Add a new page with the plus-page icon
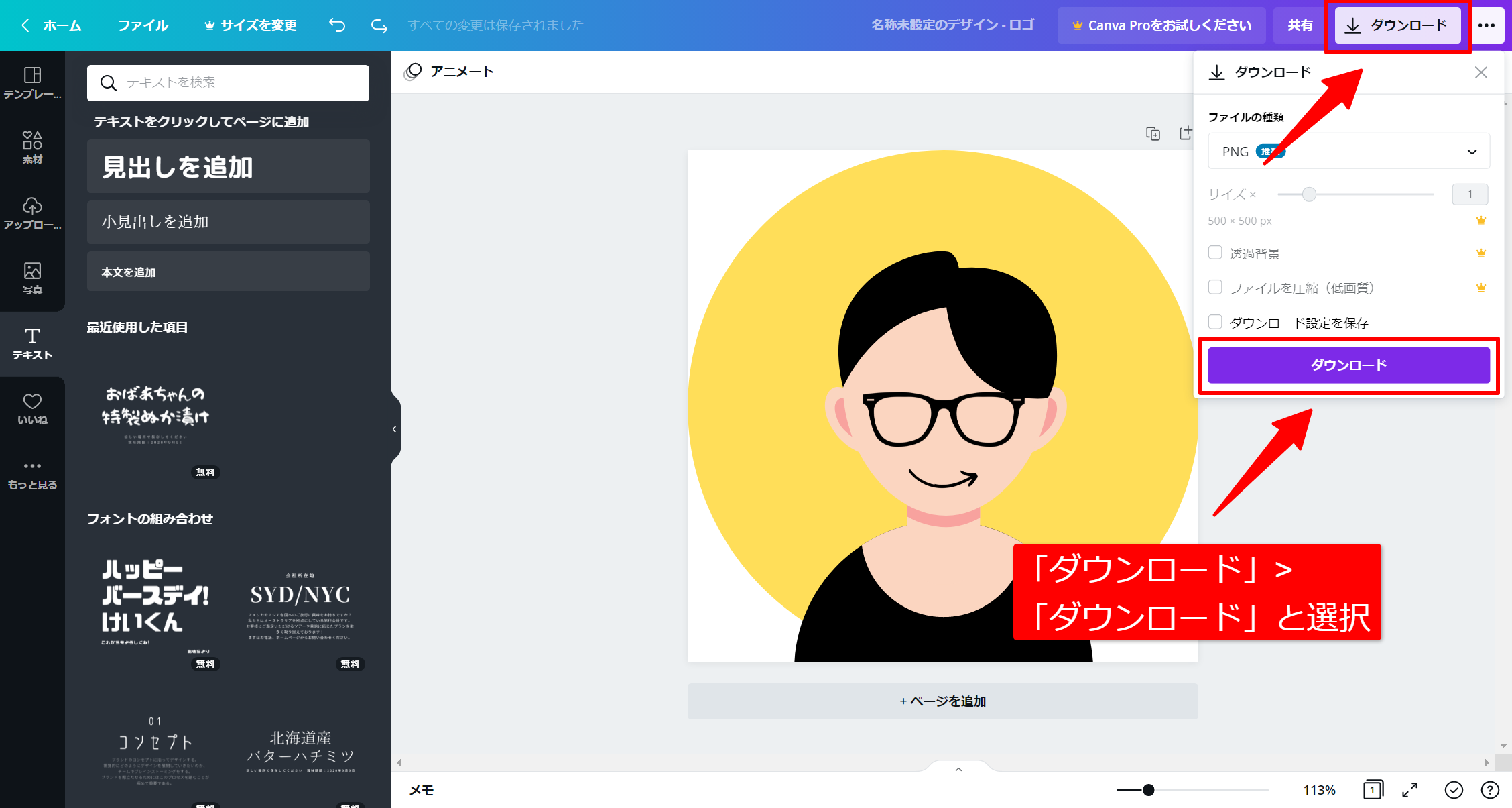The width and height of the screenshot is (1512, 808). point(1185,133)
